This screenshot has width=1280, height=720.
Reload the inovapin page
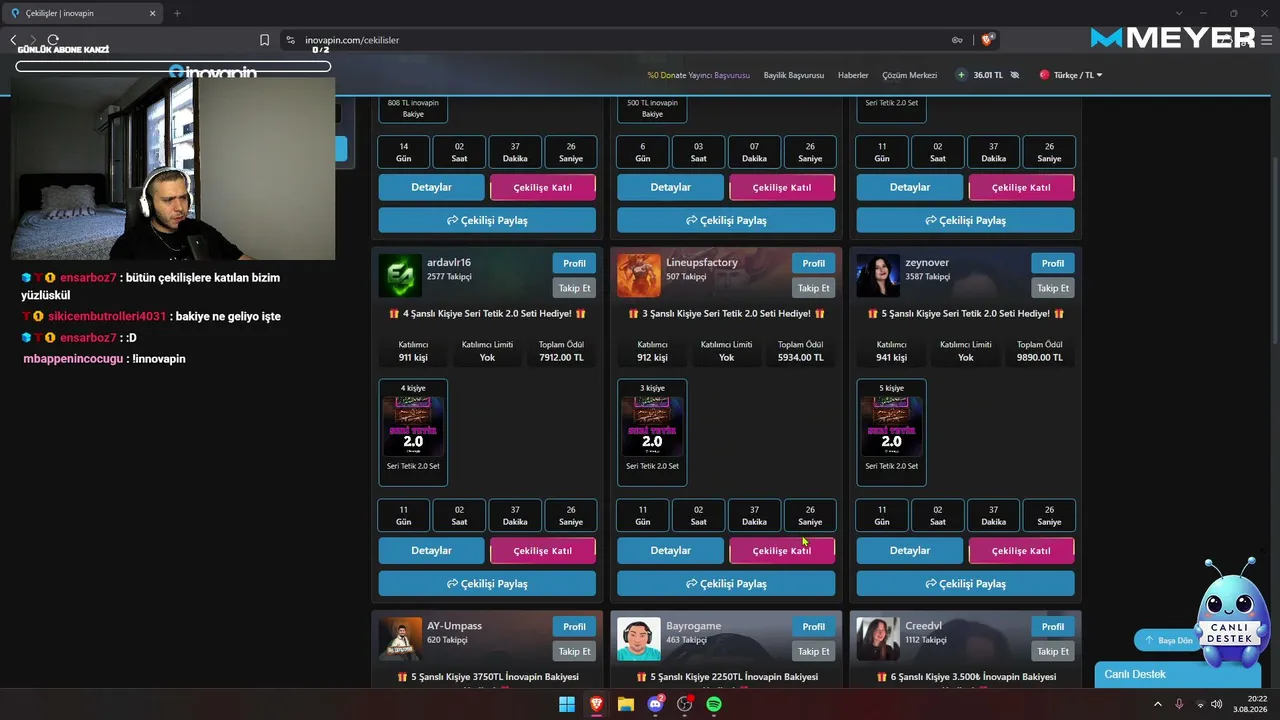53,40
